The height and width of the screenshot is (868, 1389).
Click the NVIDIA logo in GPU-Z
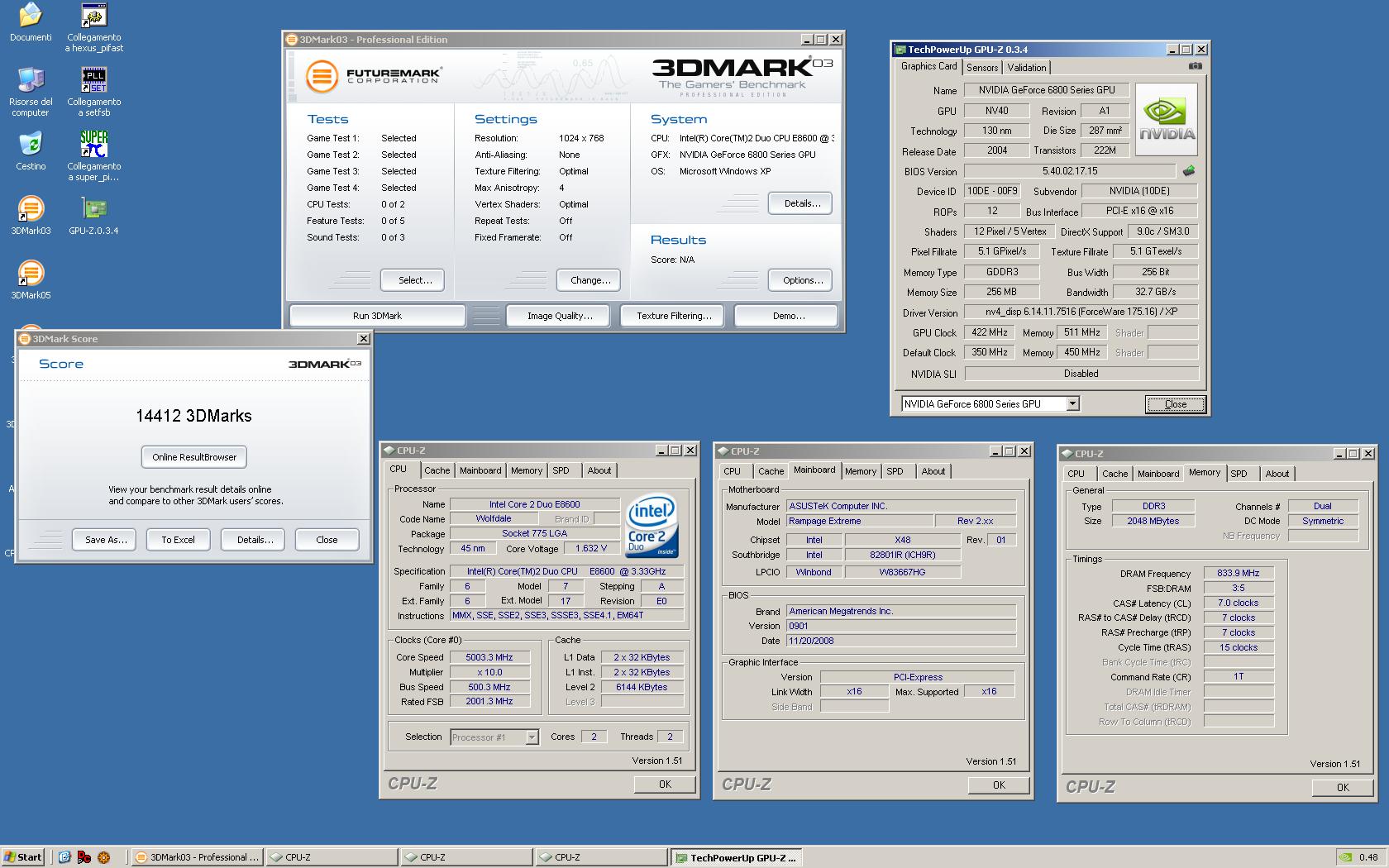1167,119
